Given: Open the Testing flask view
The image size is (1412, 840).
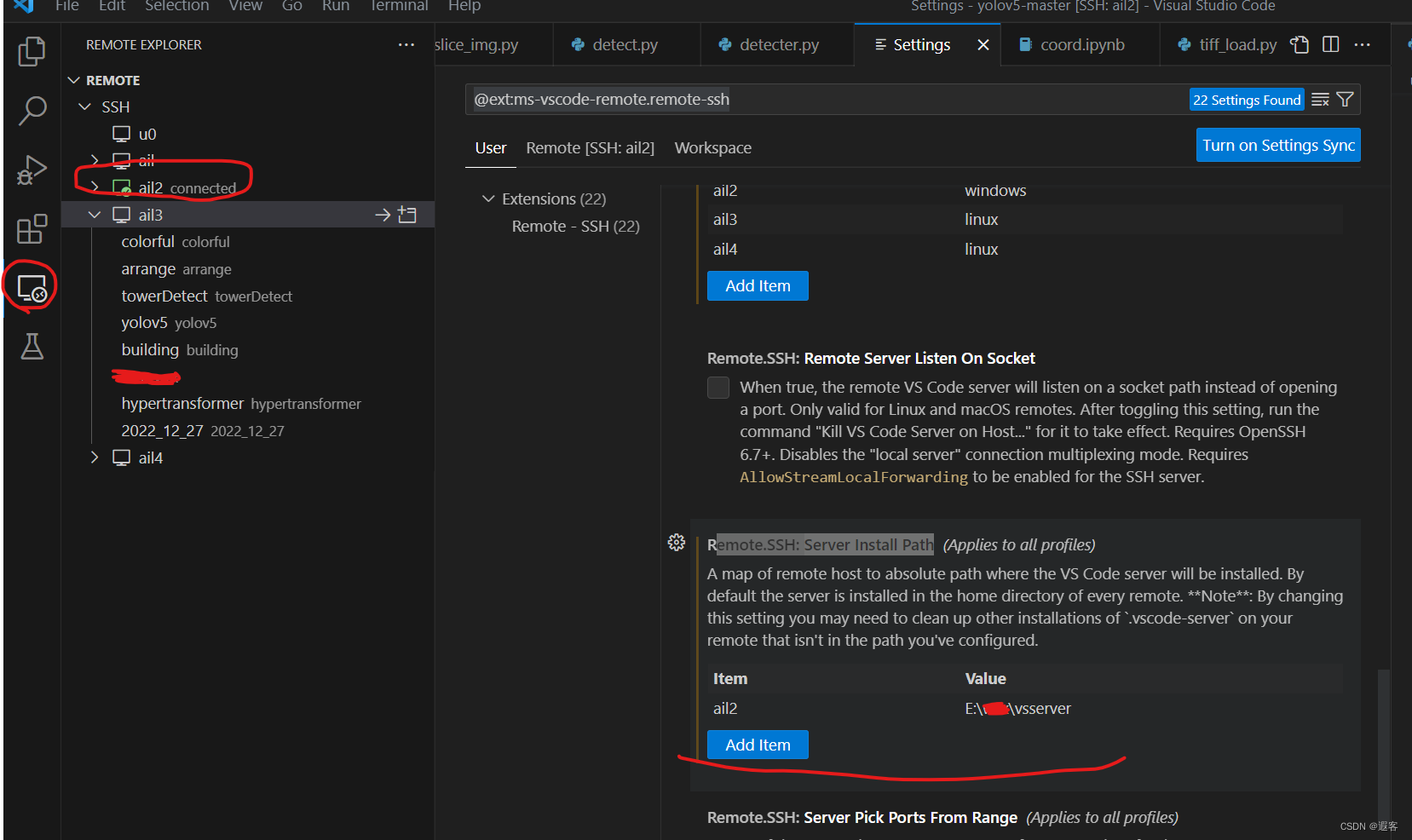Looking at the screenshot, I should (x=32, y=347).
